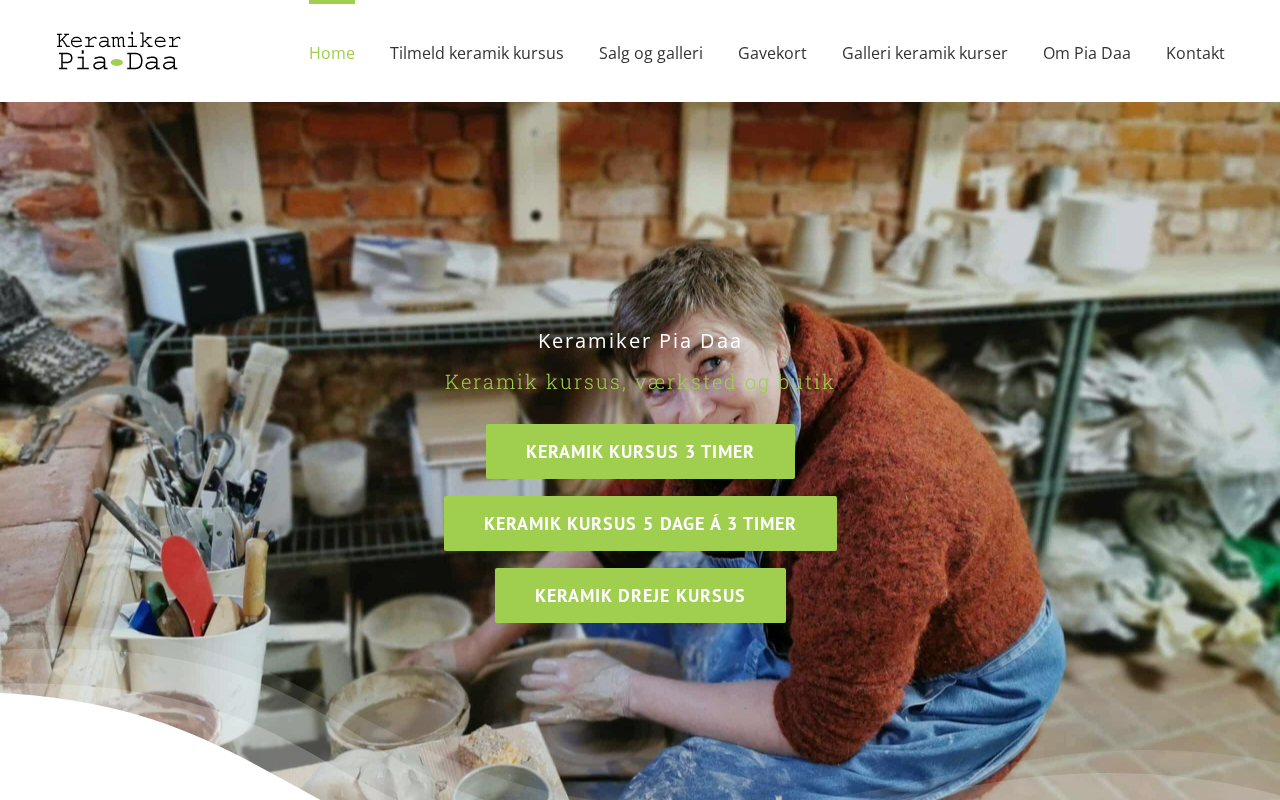Go to Tilmeld keramik kursus page
The height and width of the screenshot is (800, 1280).
[477, 53]
